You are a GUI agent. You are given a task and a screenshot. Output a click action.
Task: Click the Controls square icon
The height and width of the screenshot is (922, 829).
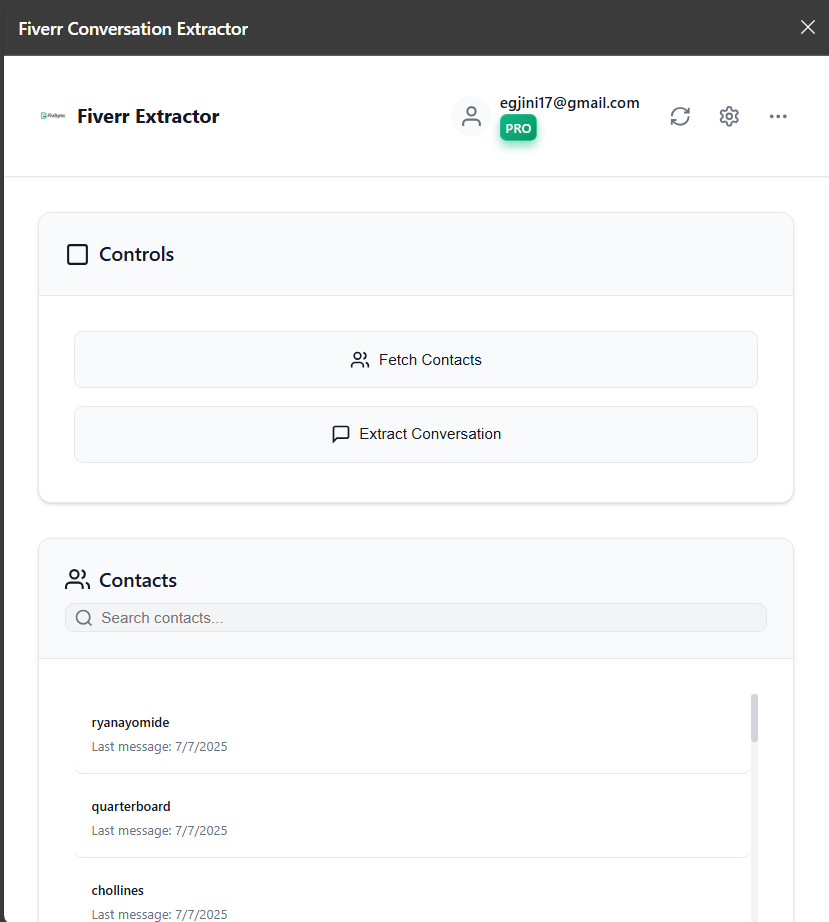(x=78, y=255)
